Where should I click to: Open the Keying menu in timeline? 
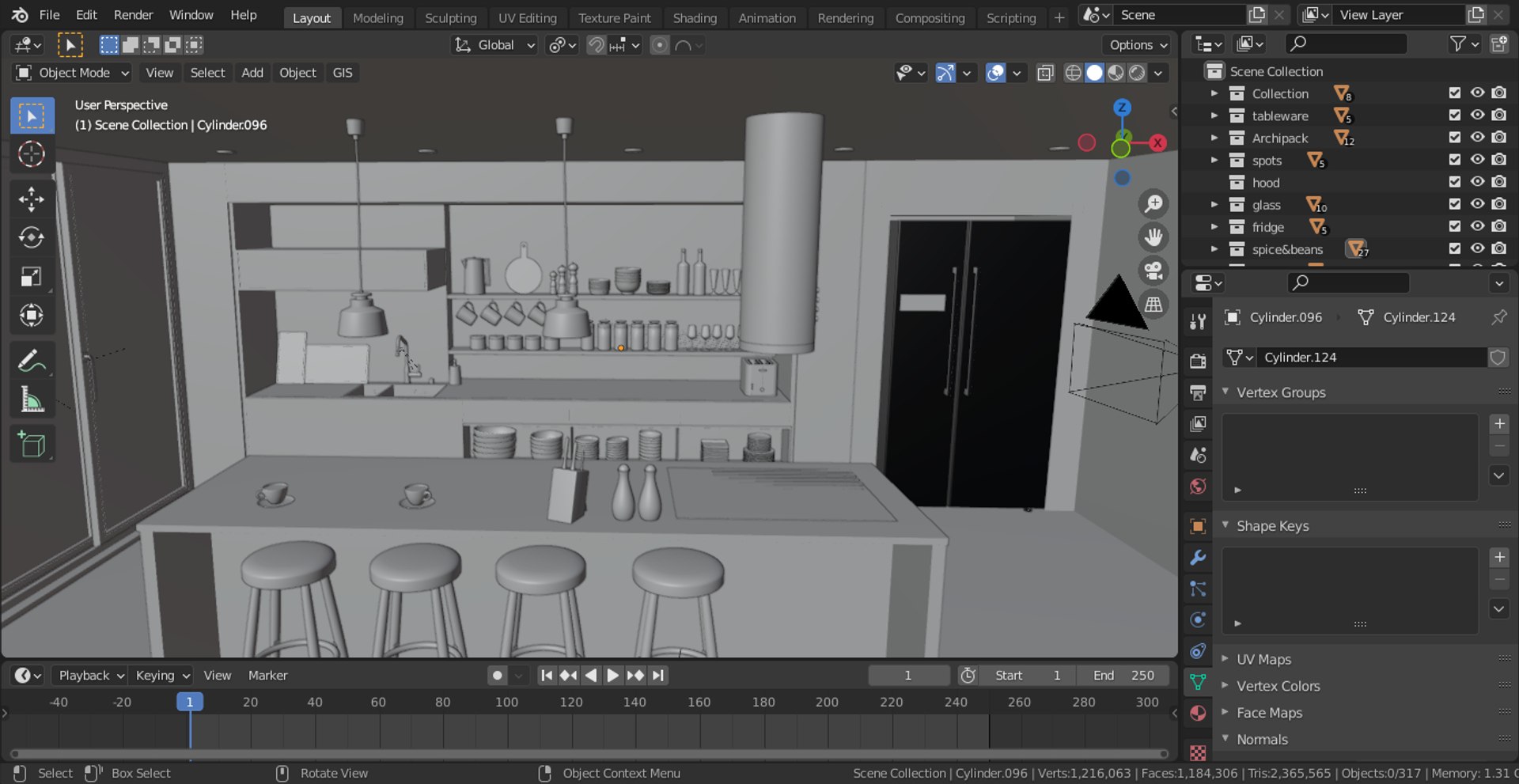pyautogui.click(x=161, y=676)
